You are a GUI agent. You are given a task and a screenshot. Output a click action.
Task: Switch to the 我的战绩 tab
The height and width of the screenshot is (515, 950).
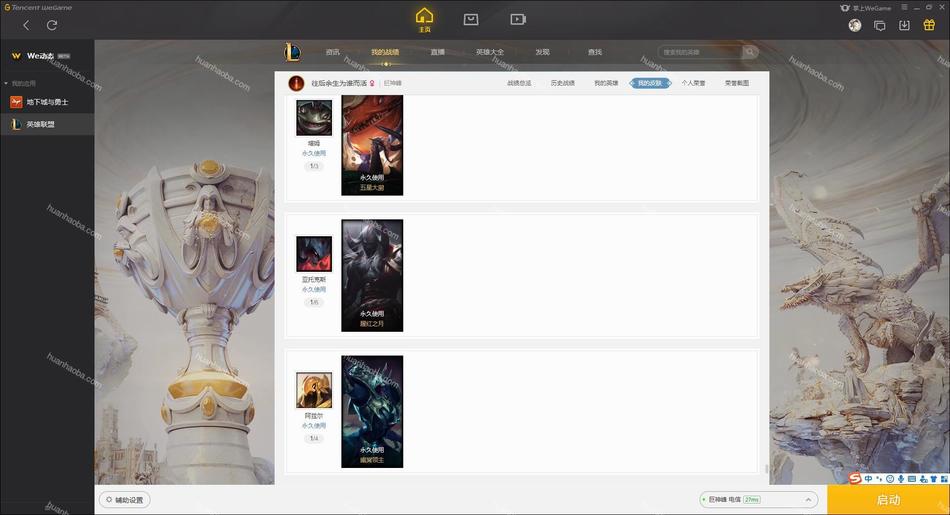(x=385, y=52)
